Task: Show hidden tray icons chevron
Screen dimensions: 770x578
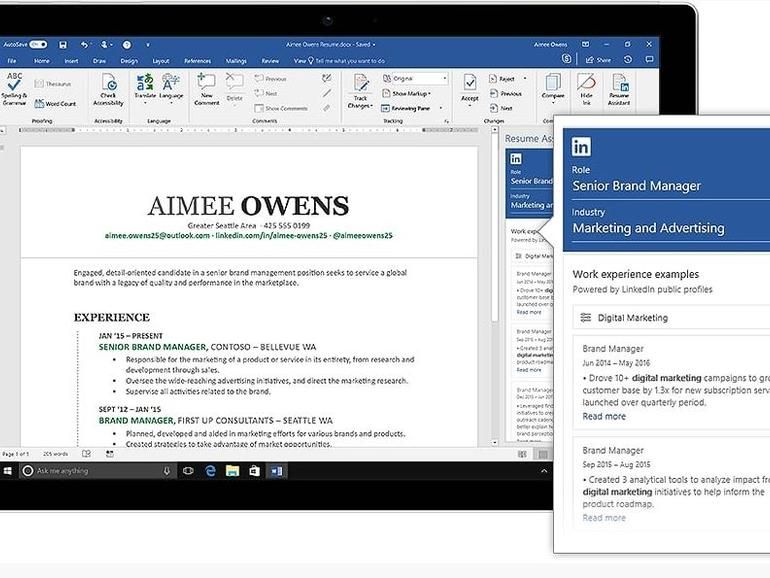Action: point(544,471)
